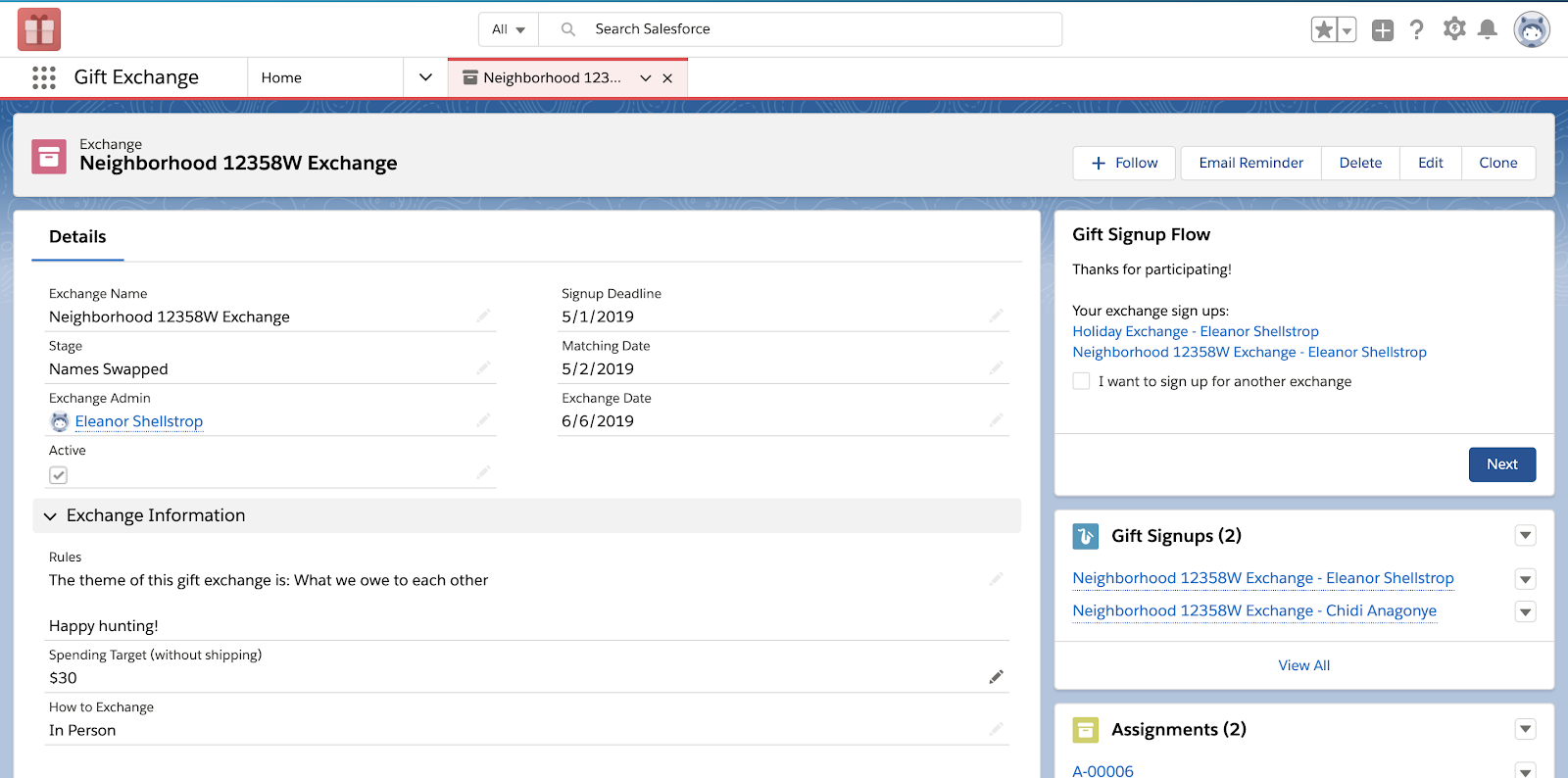
Task: Open the Global Actions plus icon
Action: 1383,30
